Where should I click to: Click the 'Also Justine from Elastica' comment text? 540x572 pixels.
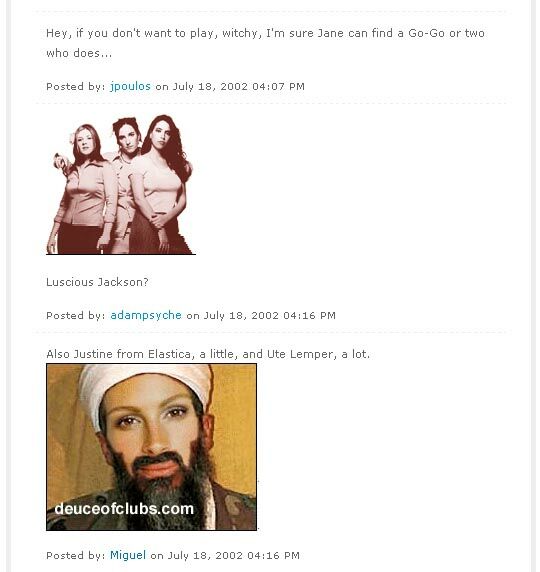[x=208, y=354]
